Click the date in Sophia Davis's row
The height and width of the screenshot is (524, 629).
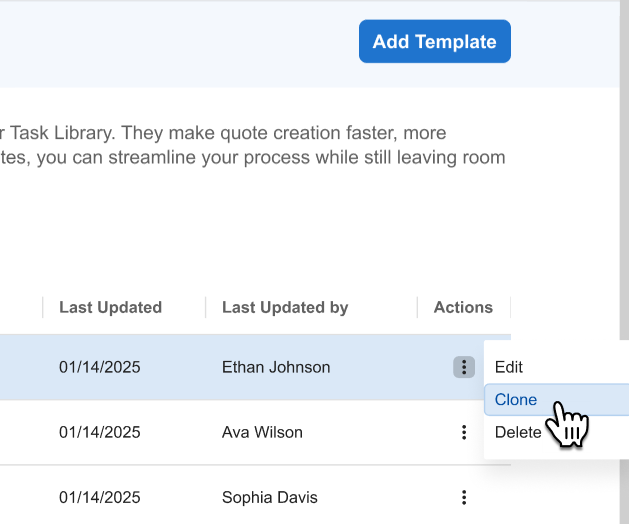[x=100, y=497]
